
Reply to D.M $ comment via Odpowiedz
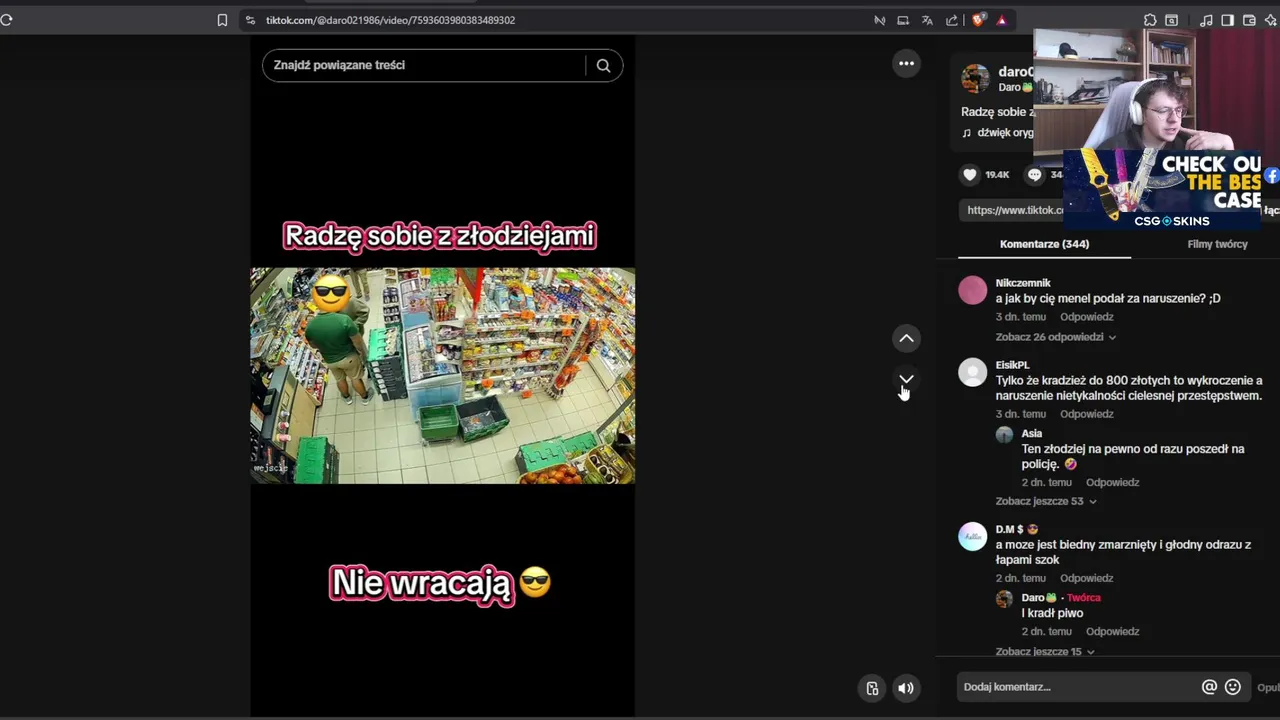1086,578
